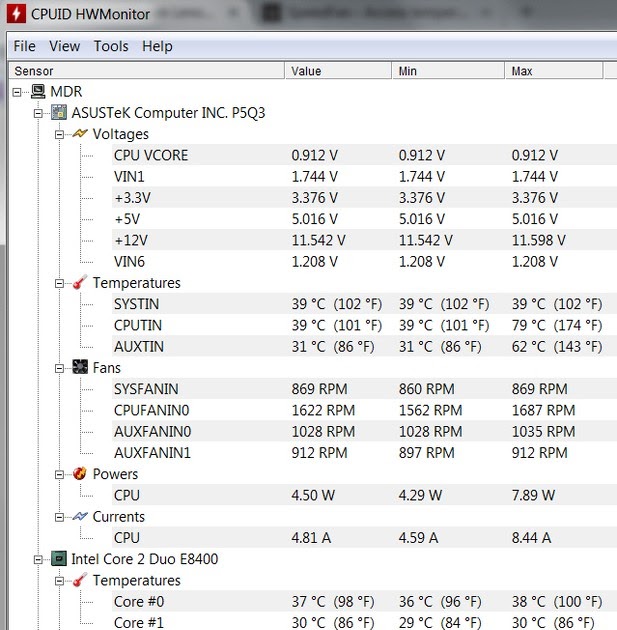617x630 pixels.
Task: Click the MDR tree label
Action: (66, 91)
